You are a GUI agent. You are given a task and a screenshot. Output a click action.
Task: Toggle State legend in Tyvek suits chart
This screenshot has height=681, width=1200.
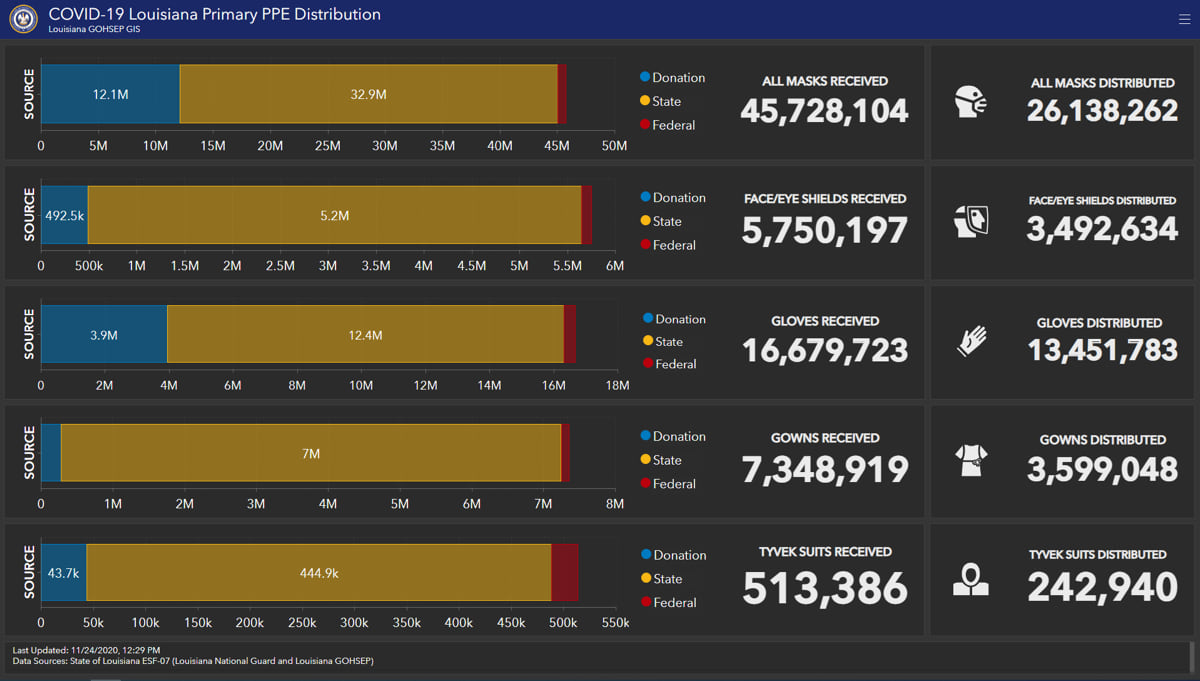[661, 579]
